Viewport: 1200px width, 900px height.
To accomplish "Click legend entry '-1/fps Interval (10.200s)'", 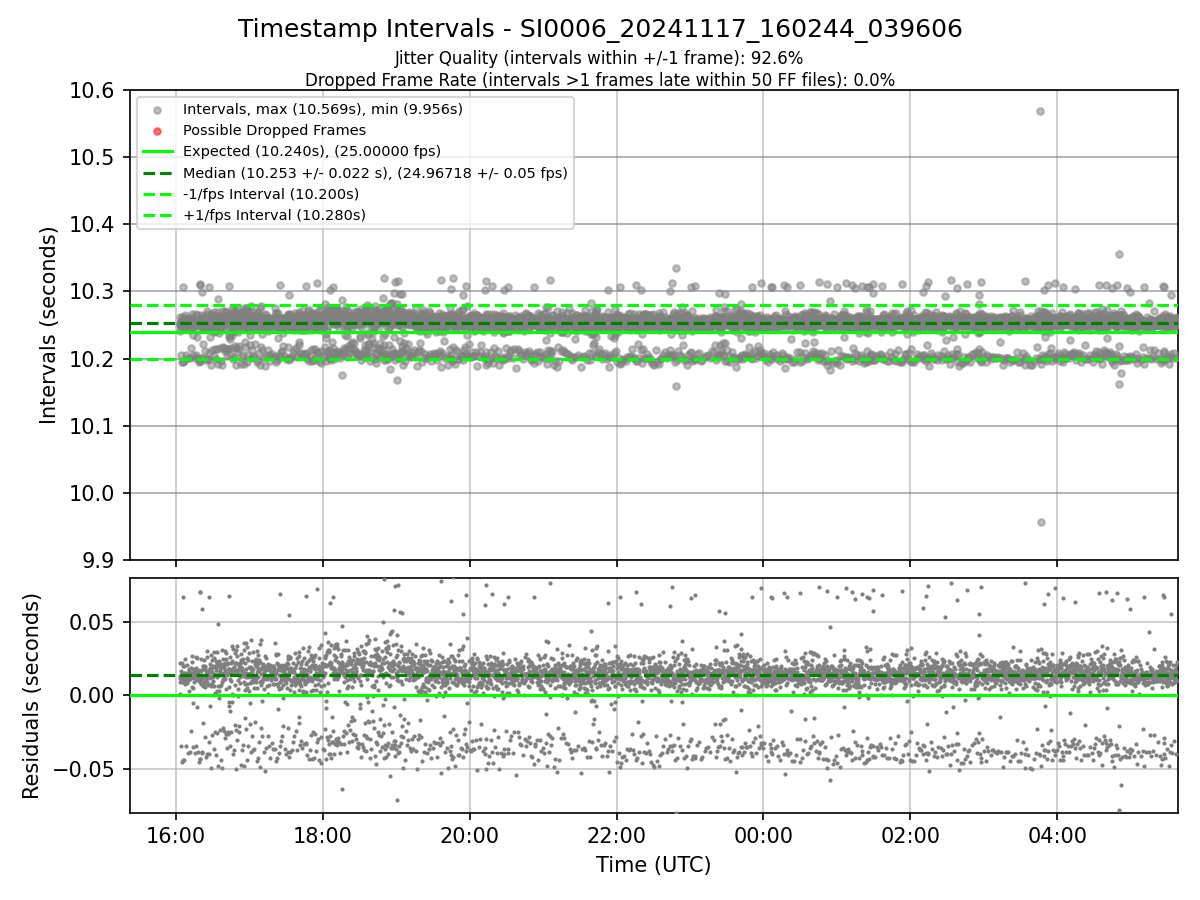I will click(x=271, y=194).
